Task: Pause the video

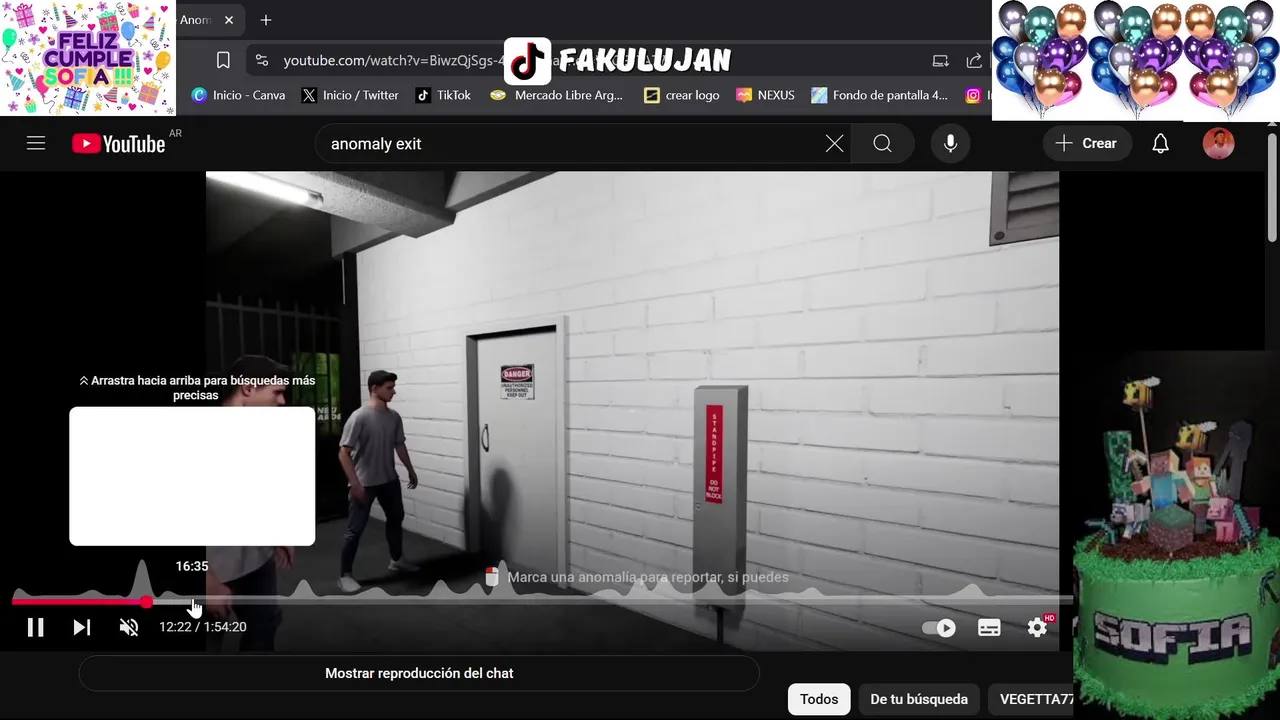Action: [35, 627]
